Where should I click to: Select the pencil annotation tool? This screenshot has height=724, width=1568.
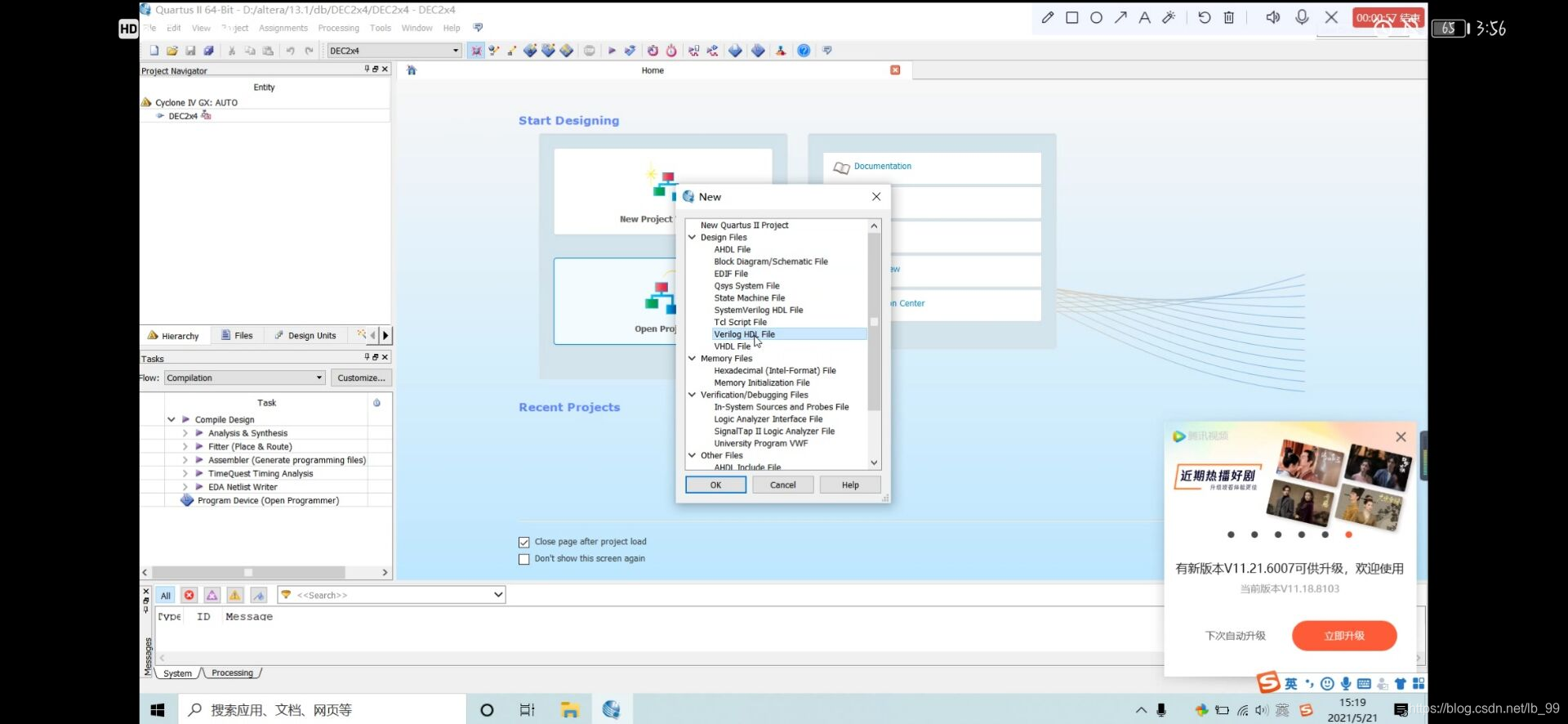tap(1048, 17)
